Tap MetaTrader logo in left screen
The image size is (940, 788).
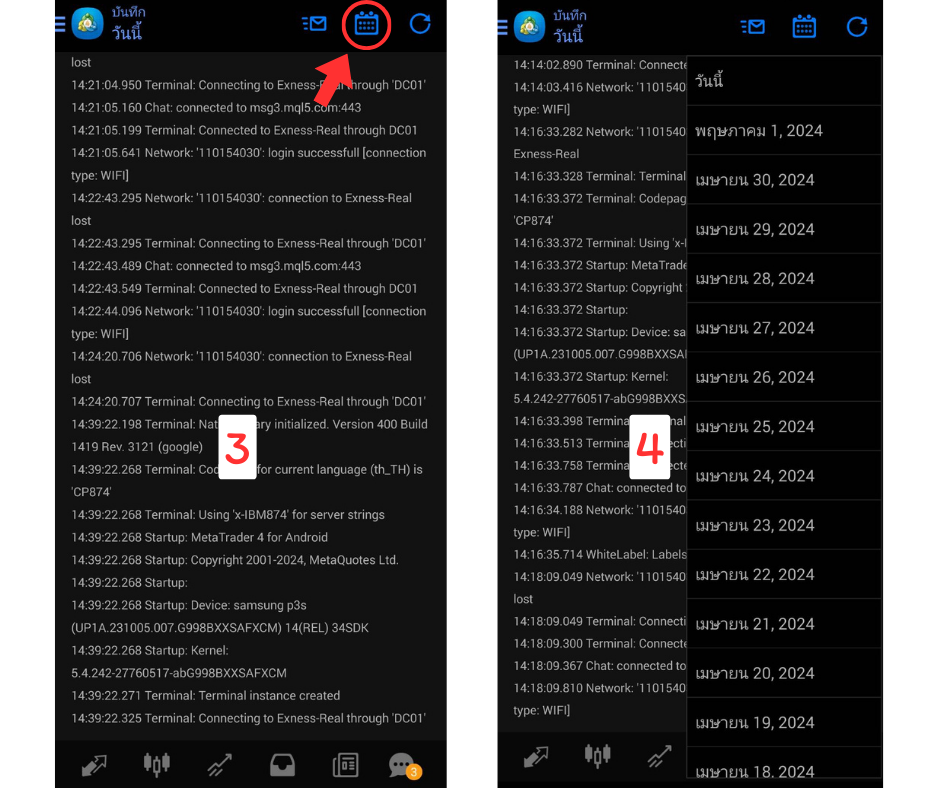88,24
